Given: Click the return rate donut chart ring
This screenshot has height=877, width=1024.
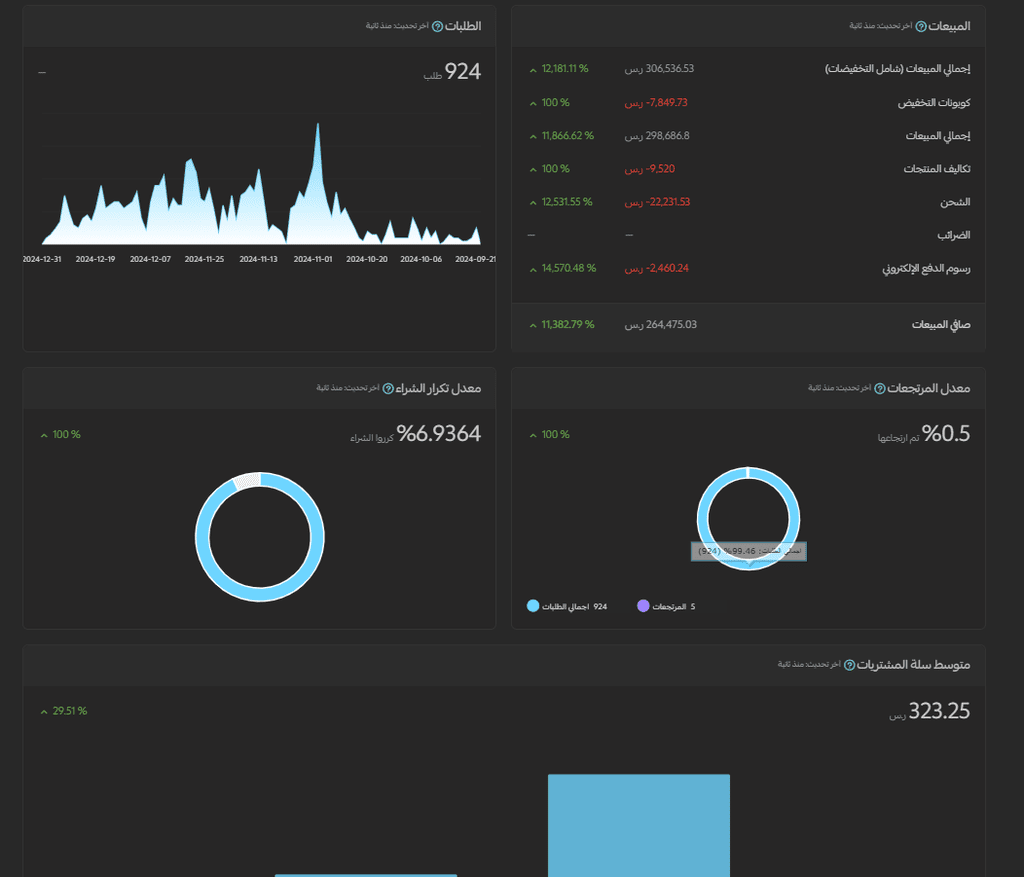Looking at the screenshot, I should 703,519.
